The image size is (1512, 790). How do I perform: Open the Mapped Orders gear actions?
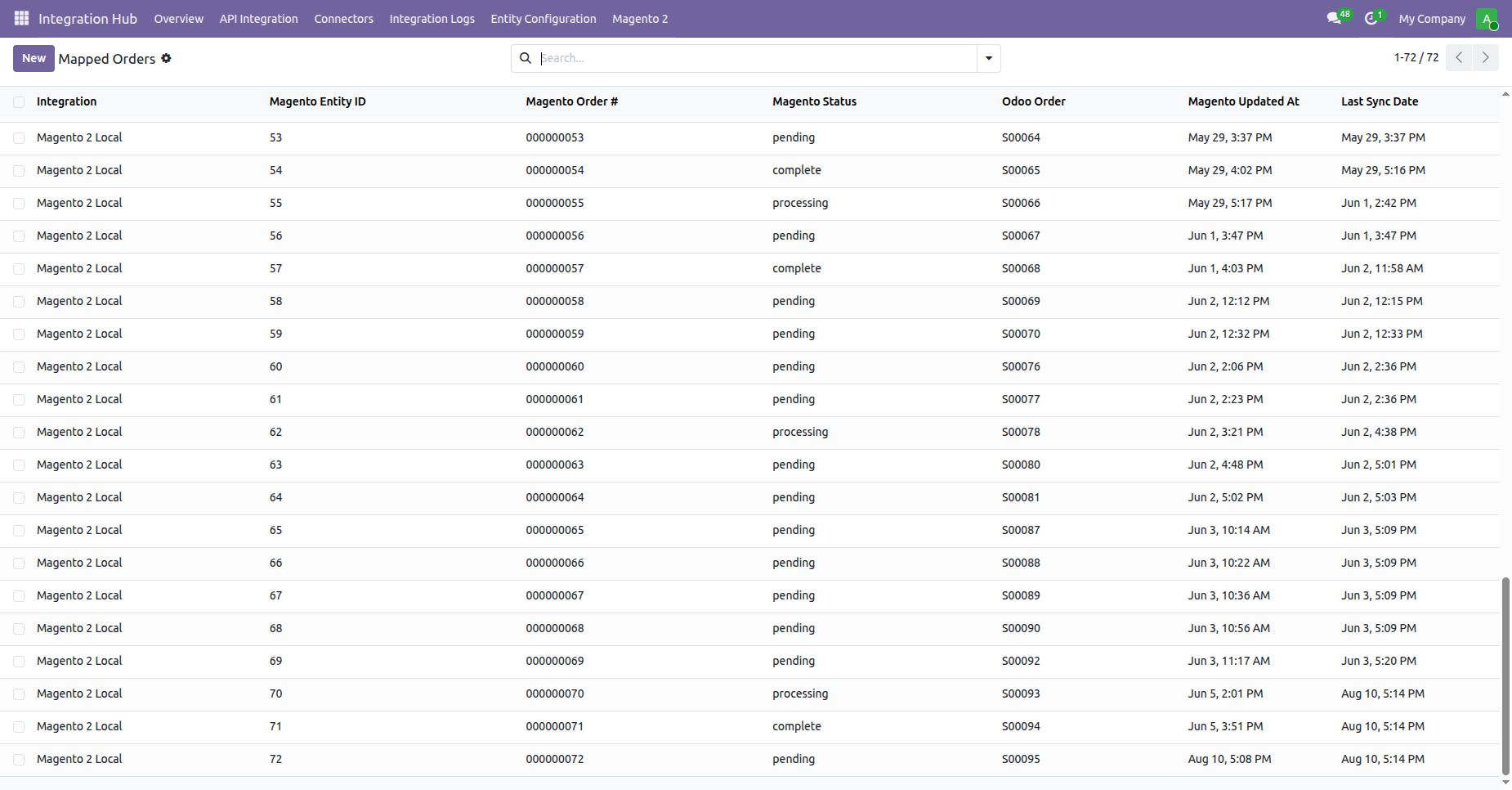click(x=166, y=58)
